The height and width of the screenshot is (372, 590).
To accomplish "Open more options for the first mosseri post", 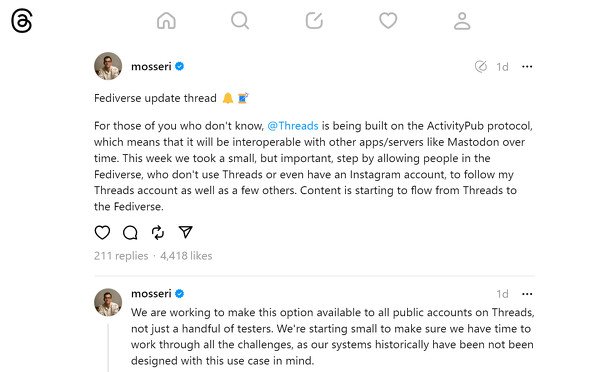I will click(527, 67).
